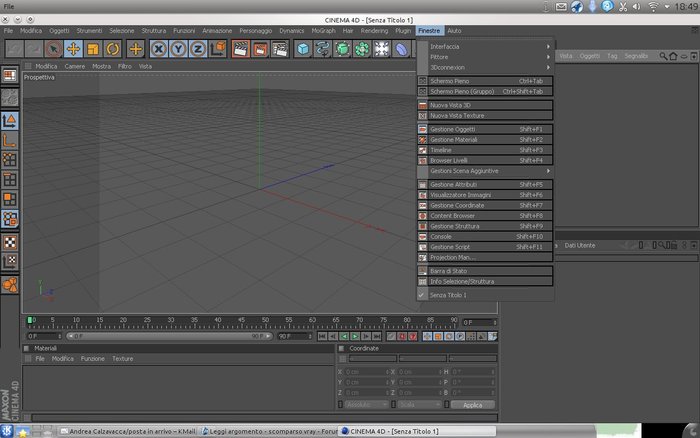Click the orange bottom icon on left palette

click(9, 284)
